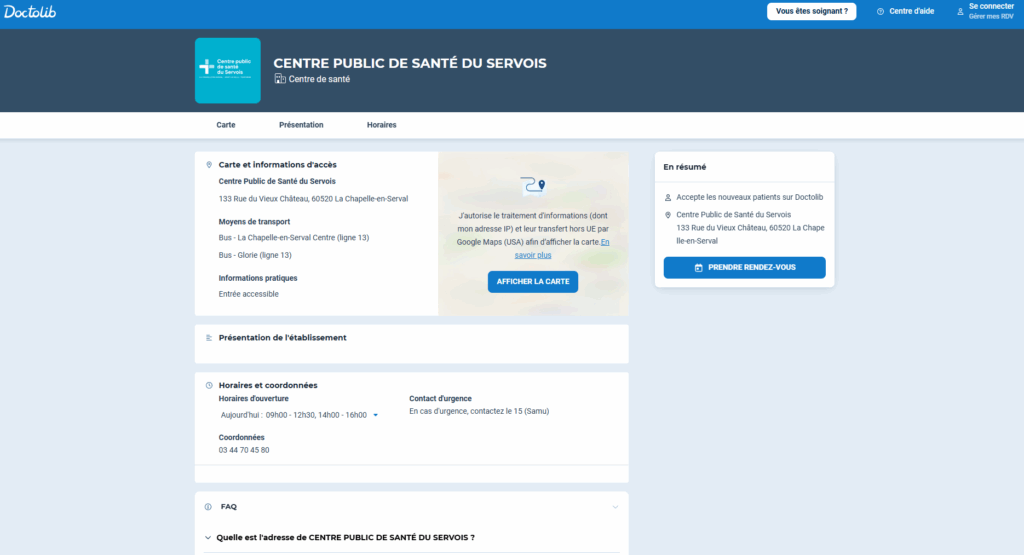Go to the Horaires tab

[x=381, y=125]
